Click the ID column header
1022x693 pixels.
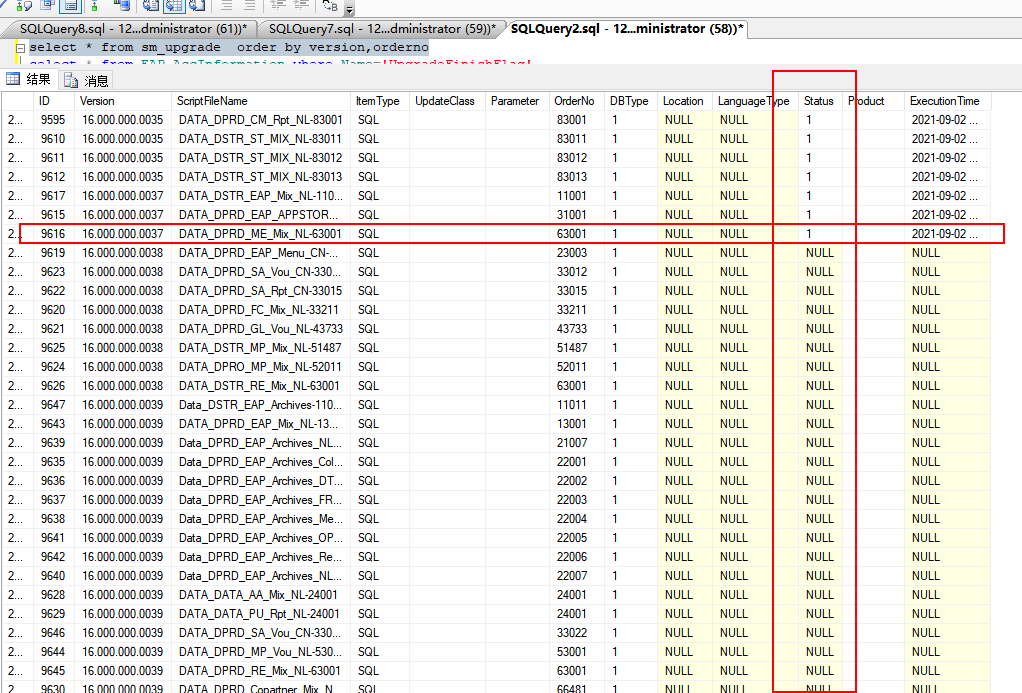click(53, 101)
